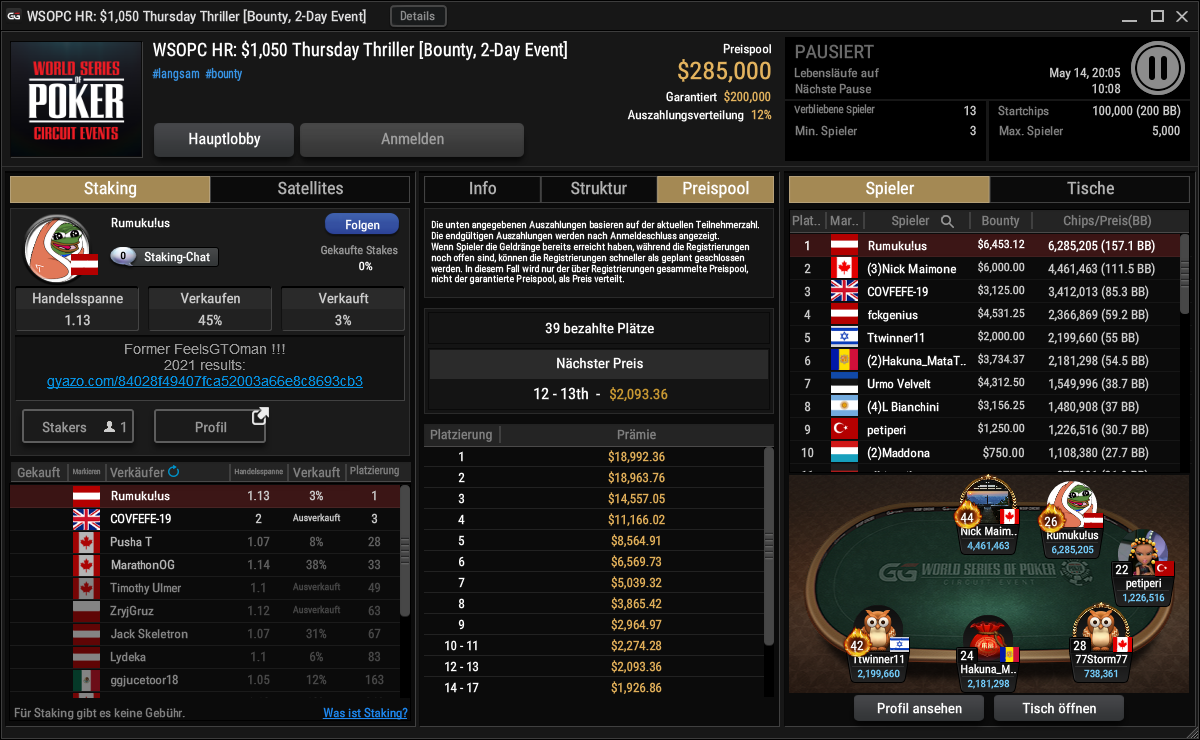The width and height of the screenshot is (1200, 740).
Task: Follow Rumukulus with the Folgen button
Action: 361,224
